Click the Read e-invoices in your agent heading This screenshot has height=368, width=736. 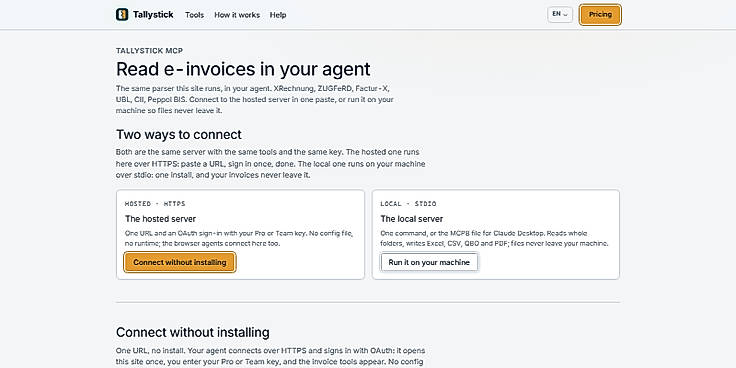(x=243, y=69)
